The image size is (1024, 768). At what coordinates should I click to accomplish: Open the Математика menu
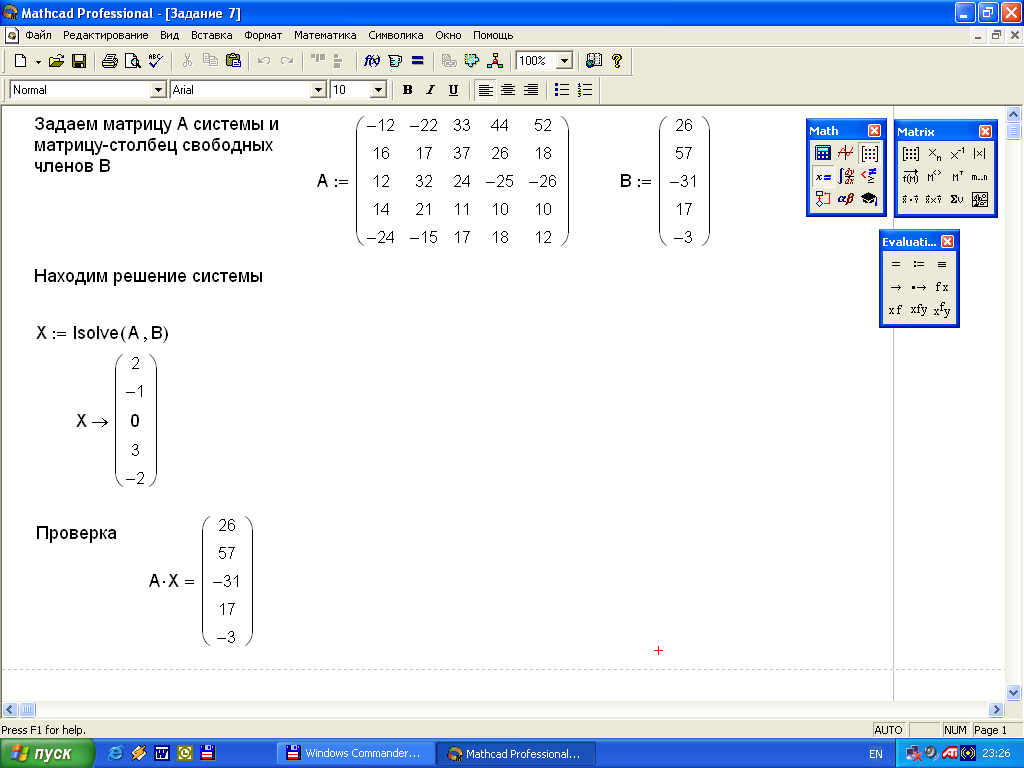pyautogui.click(x=325, y=35)
